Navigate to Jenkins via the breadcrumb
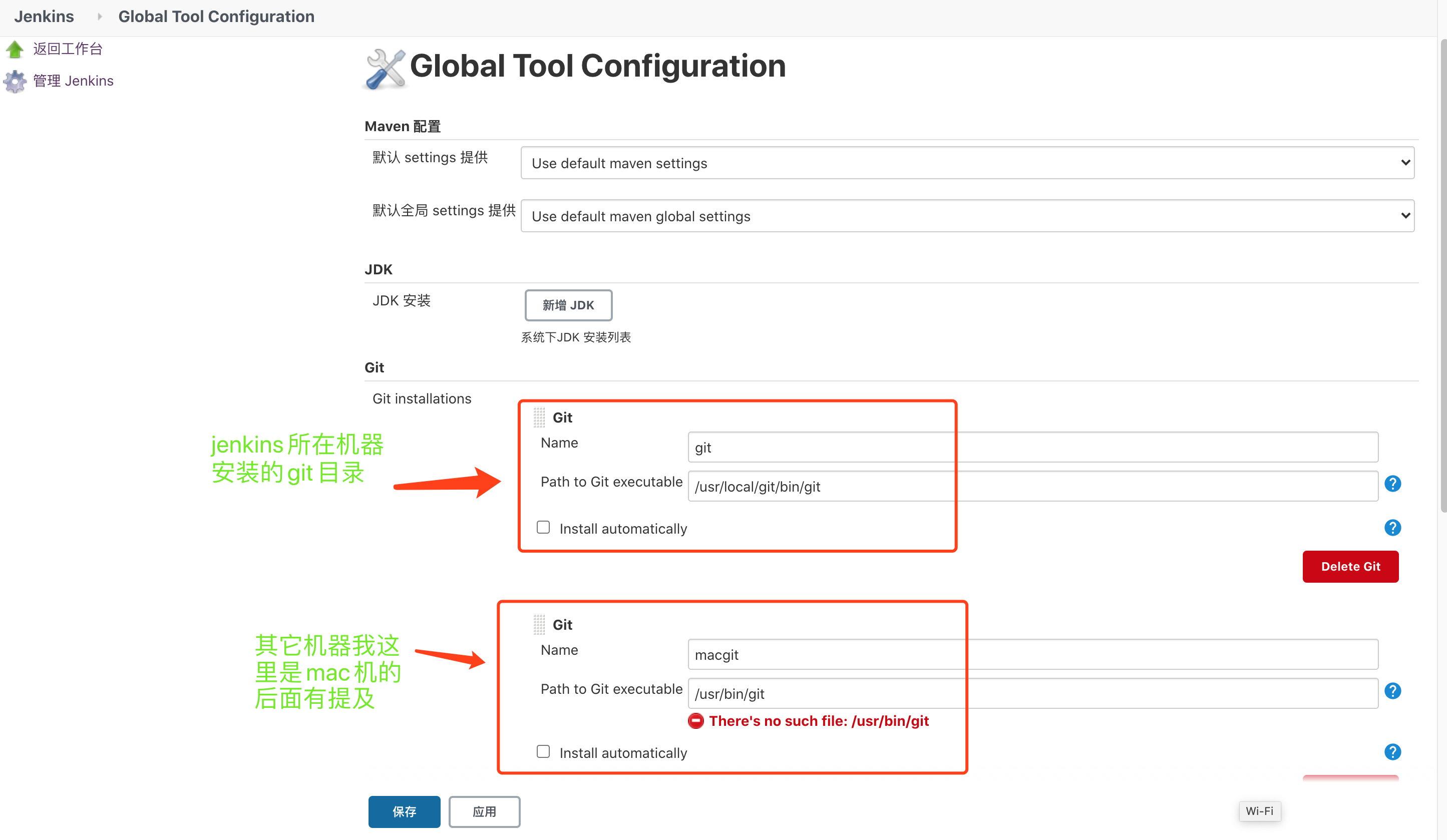The image size is (1447, 840). click(44, 16)
